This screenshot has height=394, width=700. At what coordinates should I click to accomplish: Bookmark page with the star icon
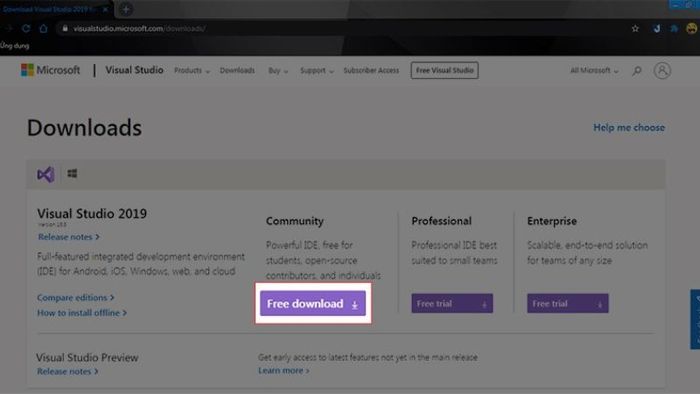point(635,29)
